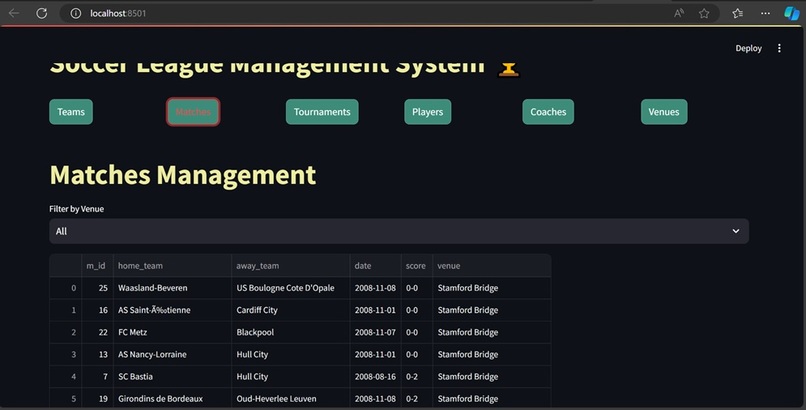Open Streamlit three-dot main menu
The width and height of the screenshot is (806, 410).
pyautogui.click(x=779, y=48)
